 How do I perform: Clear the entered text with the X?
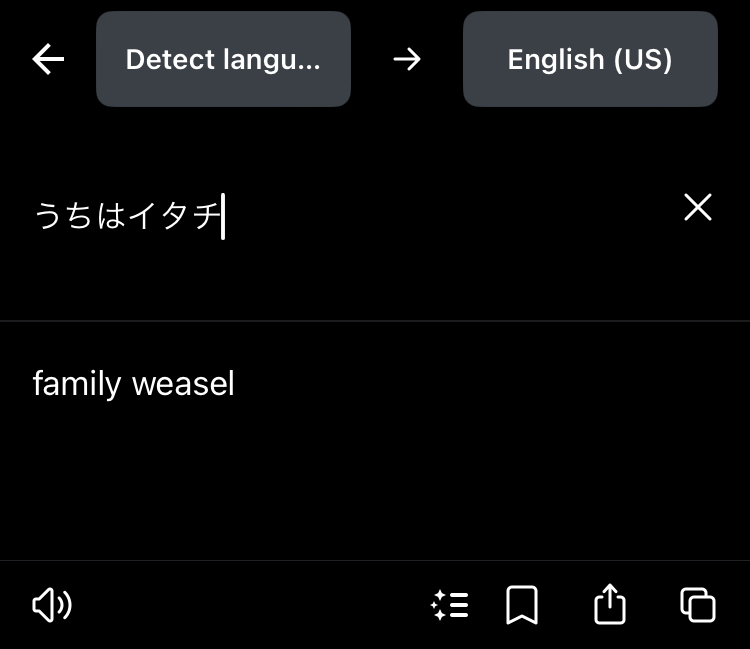click(697, 207)
